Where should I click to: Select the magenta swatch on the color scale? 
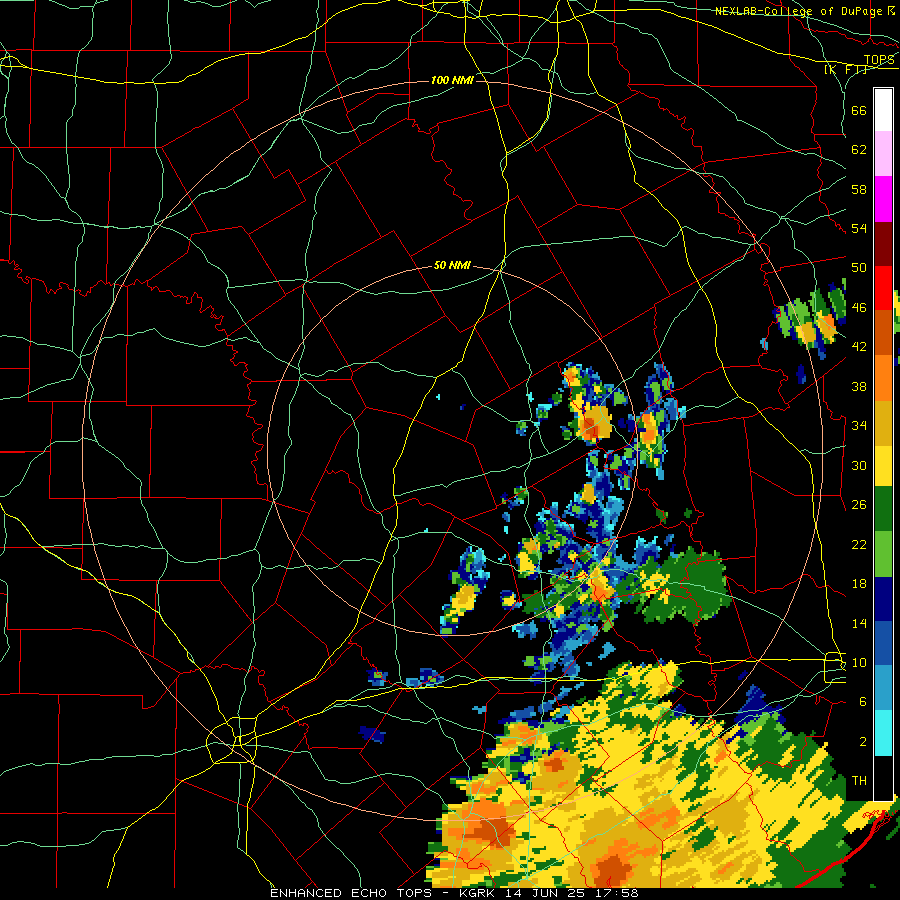(x=883, y=199)
